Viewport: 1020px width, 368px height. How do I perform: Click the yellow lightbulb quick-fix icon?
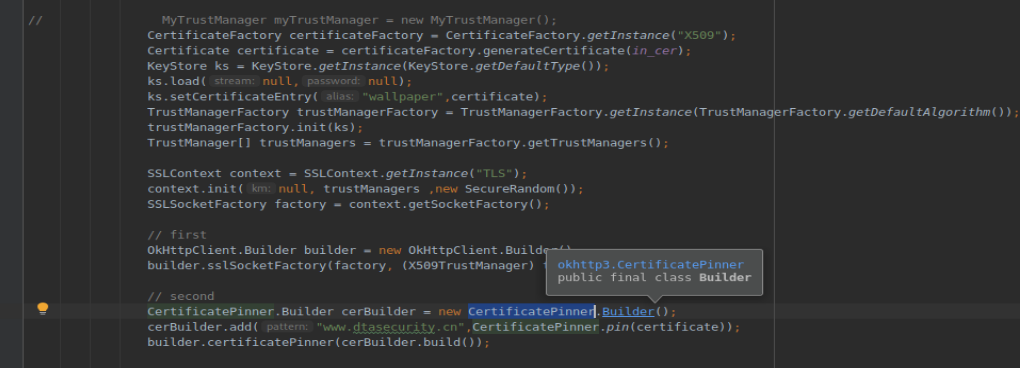pos(43,308)
